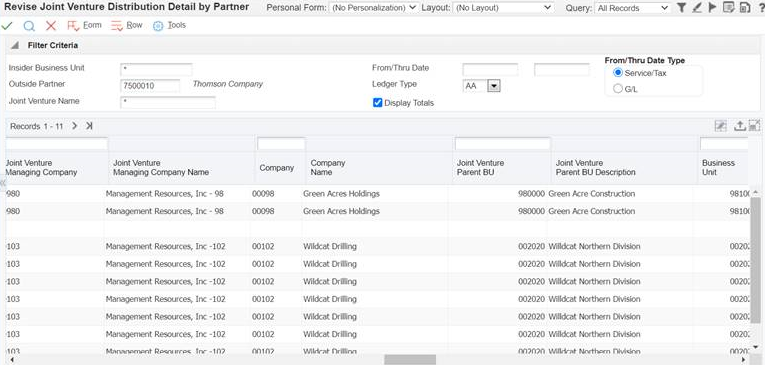Click the Outside Partner field
Viewport: 765px width, 365px height.
150,86
